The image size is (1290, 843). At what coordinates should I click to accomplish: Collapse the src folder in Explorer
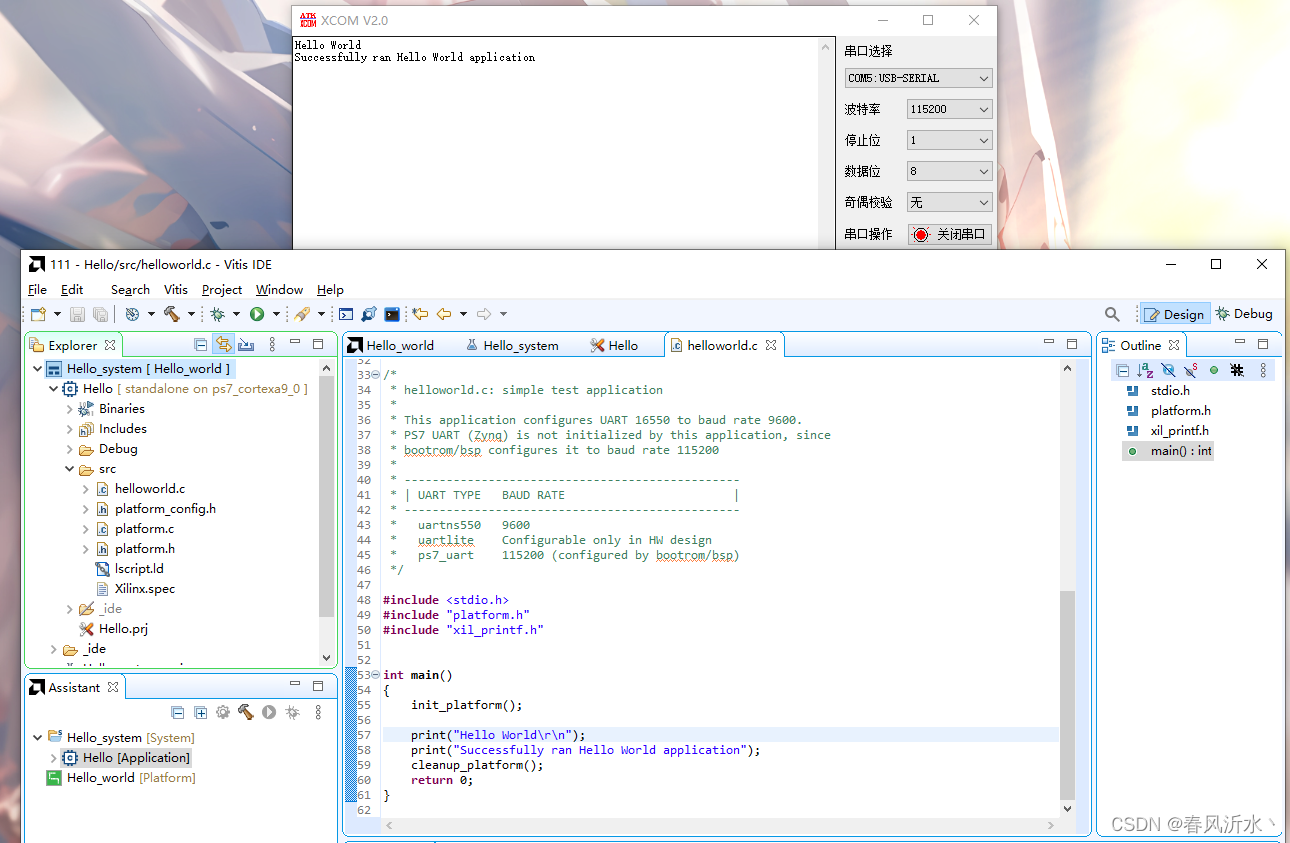(69, 468)
